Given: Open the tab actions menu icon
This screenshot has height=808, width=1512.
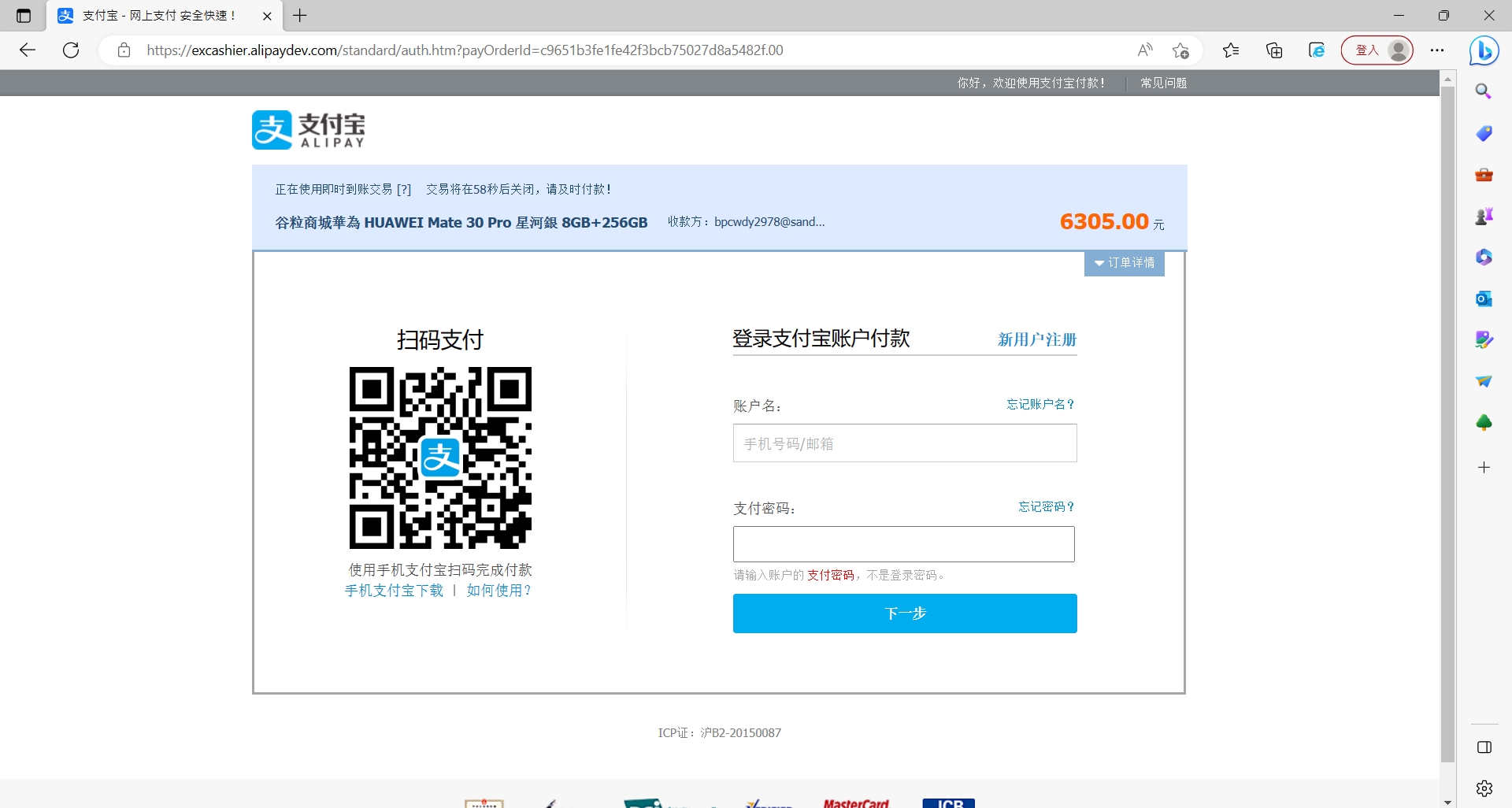Looking at the screenshot, I should [x=24, y=16].
